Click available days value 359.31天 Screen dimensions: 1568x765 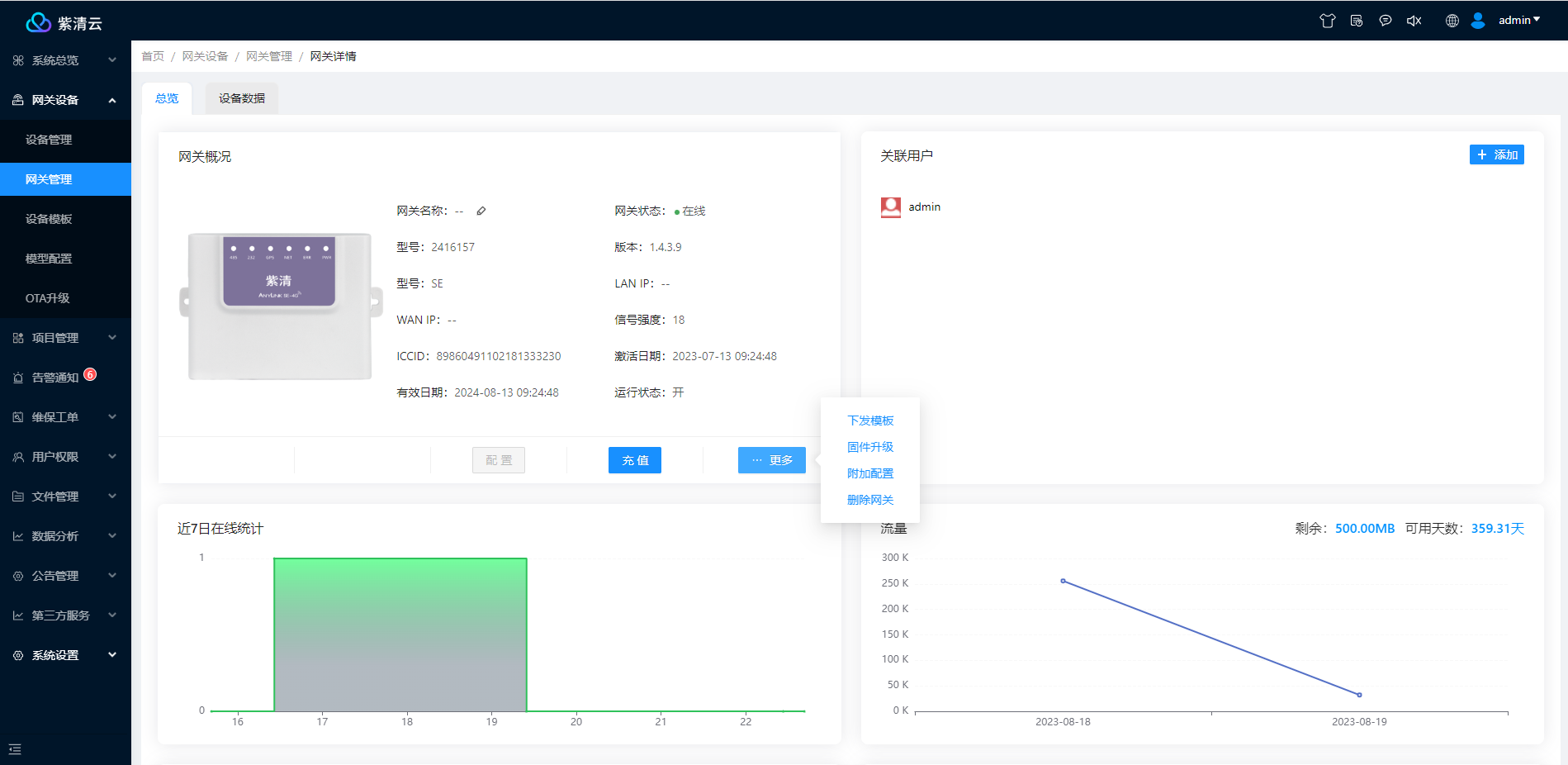click(1498, 529)
